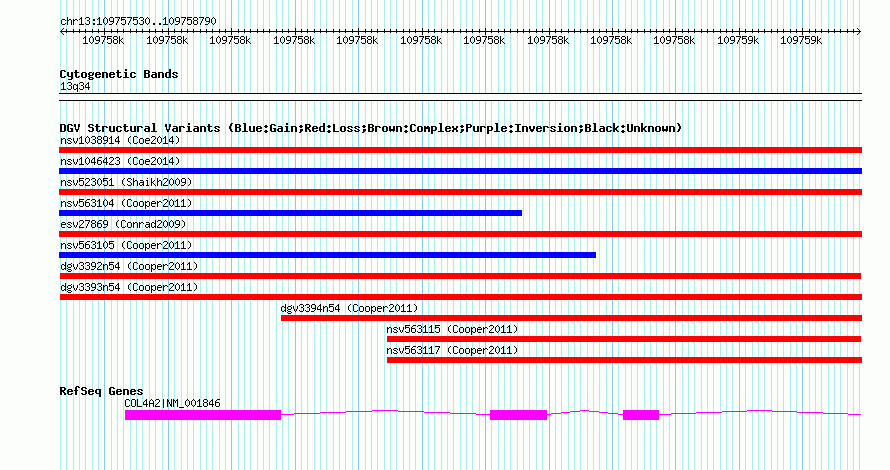Click the dgv3392n54 (Cooper2011) label
Viewport: 890px width, 470px height.
point(129,266)
